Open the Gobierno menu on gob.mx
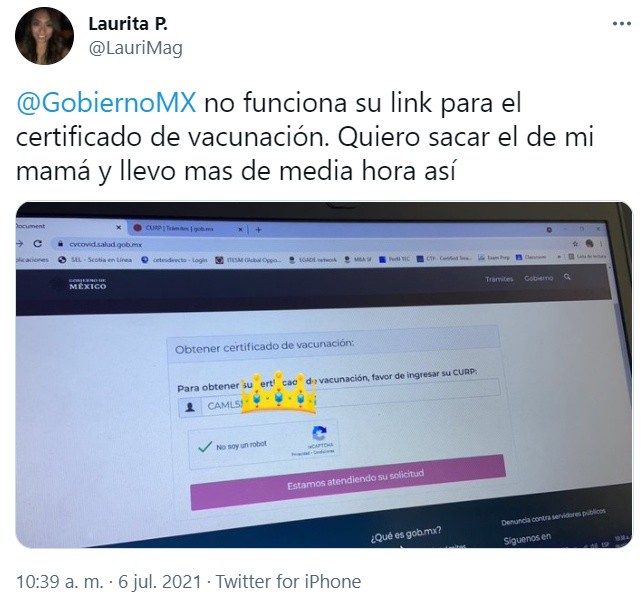The width and height of the screenshot is (644, 606). click(538, 278)
